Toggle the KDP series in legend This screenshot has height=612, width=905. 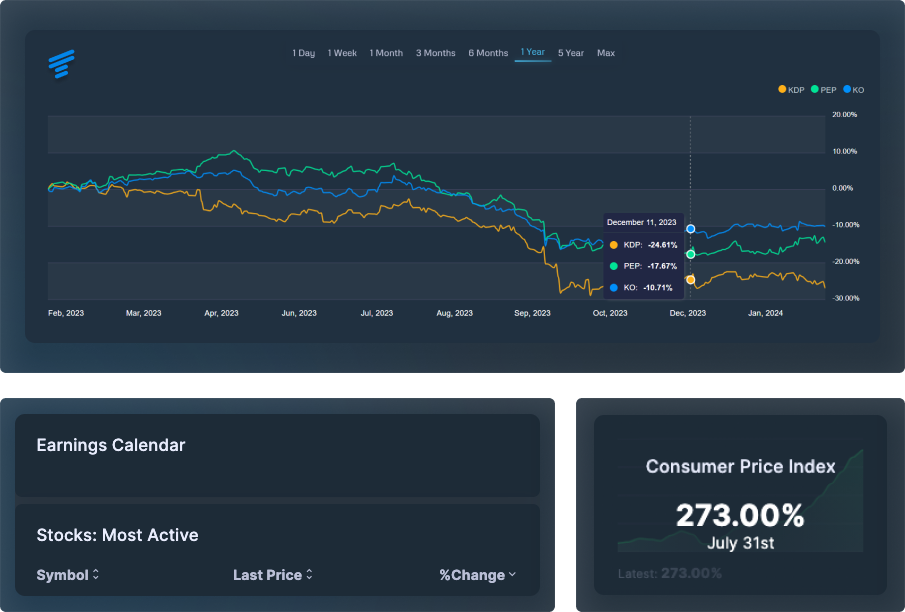pyautogui.click(x=791, y=90)
